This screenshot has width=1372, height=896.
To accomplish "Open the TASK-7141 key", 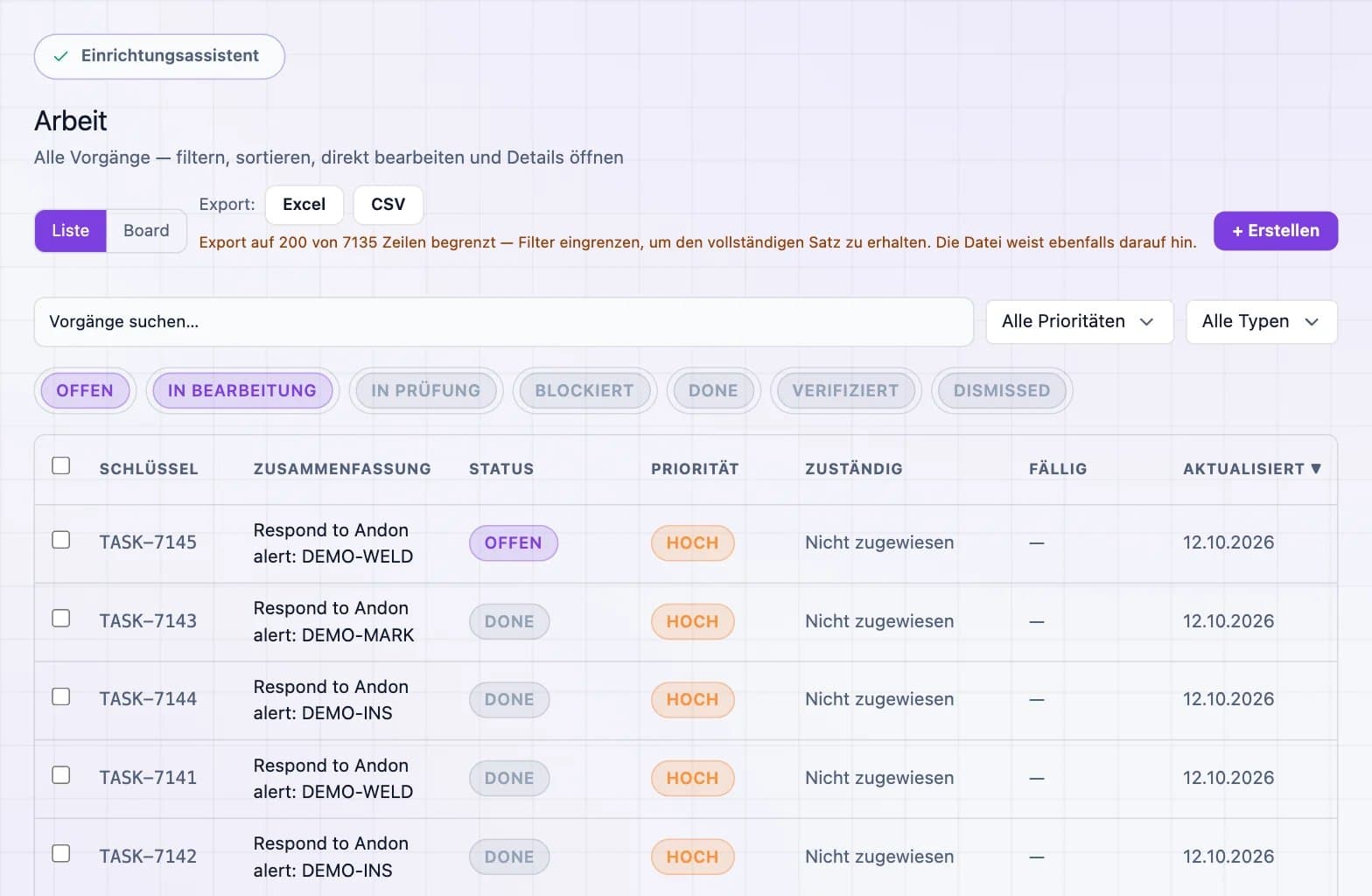I will (148, 778).
